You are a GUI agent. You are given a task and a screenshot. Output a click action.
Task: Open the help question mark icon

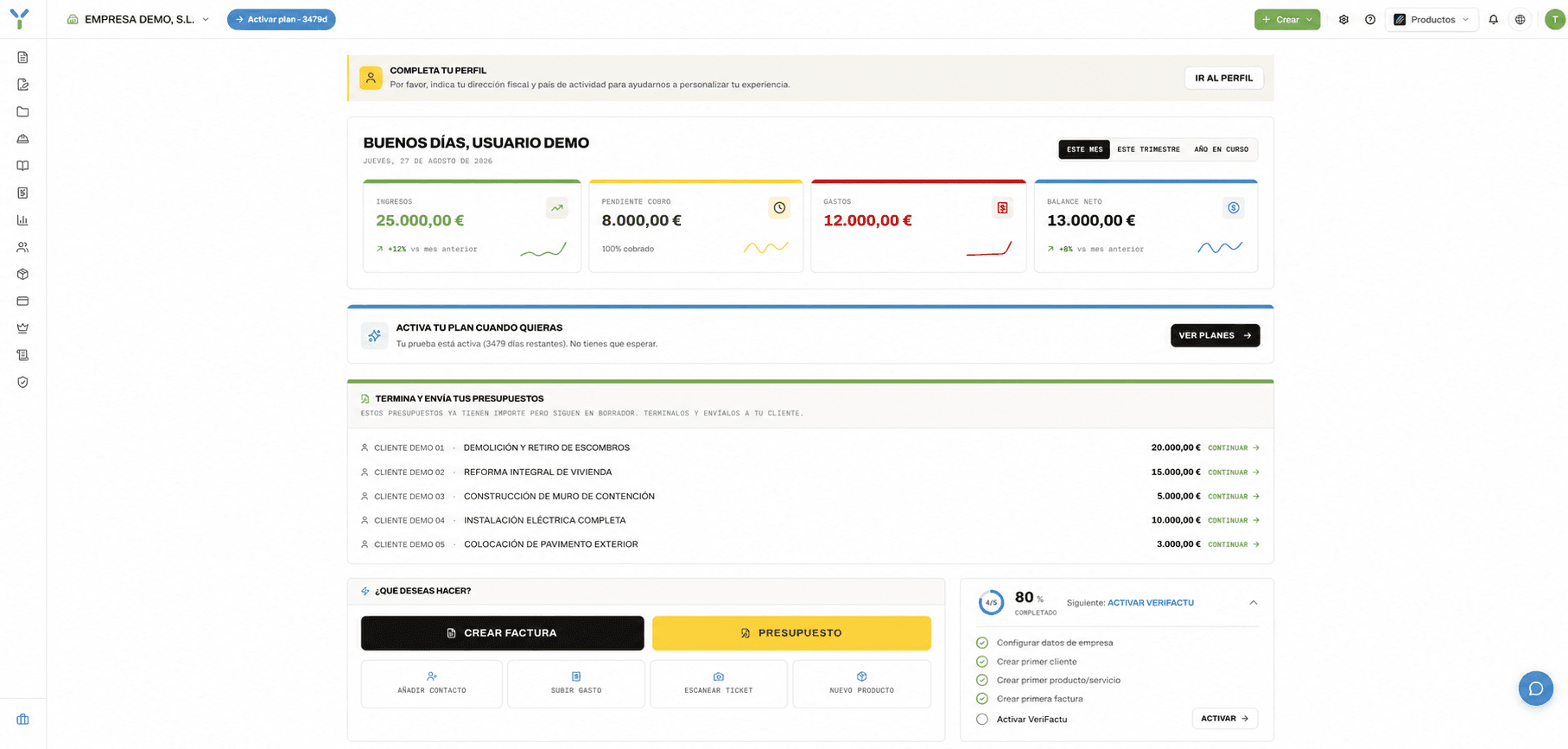1370,19
